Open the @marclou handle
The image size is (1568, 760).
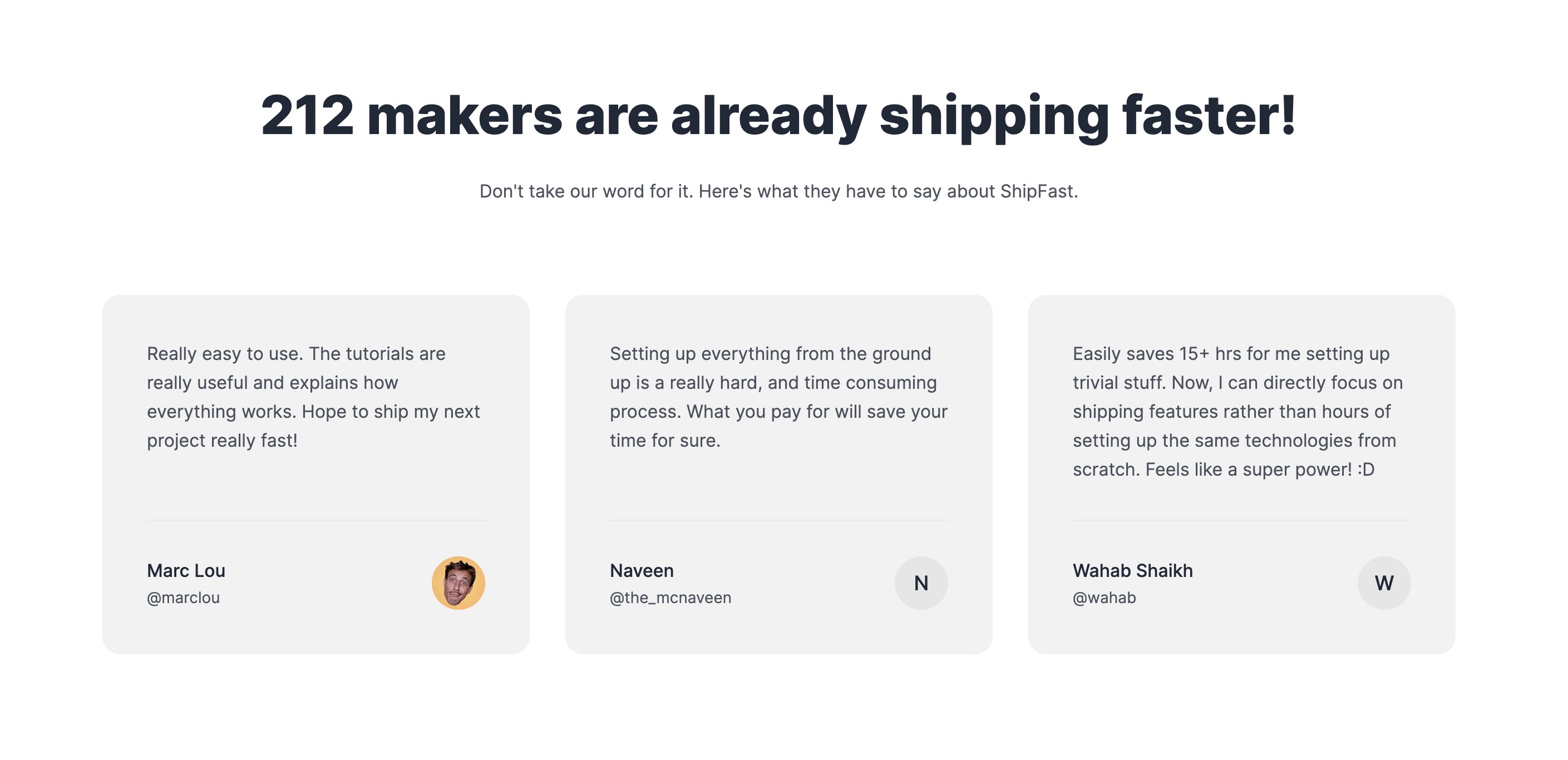point(183,598)
